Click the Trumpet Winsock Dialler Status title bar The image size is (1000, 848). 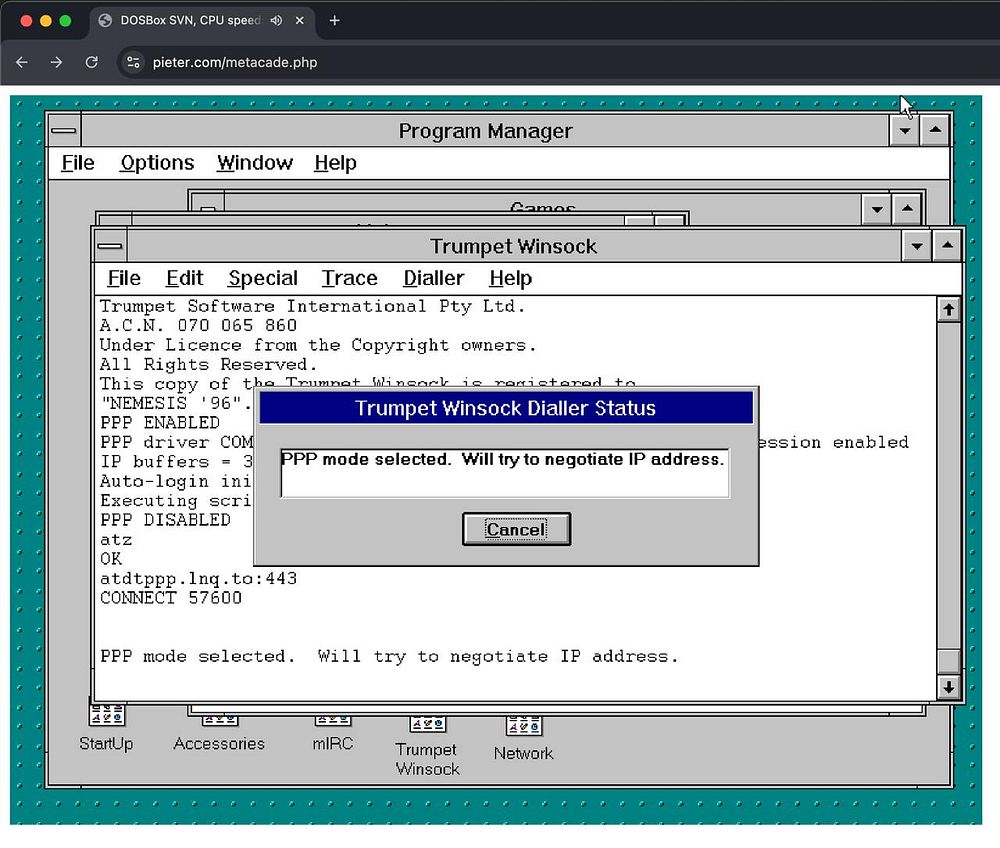pos(506,408)
